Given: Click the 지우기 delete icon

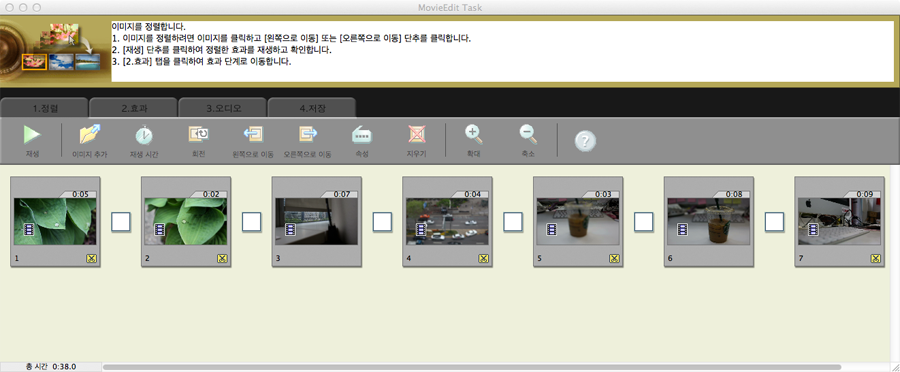Looking at the screenshot, I should [417, 134].
